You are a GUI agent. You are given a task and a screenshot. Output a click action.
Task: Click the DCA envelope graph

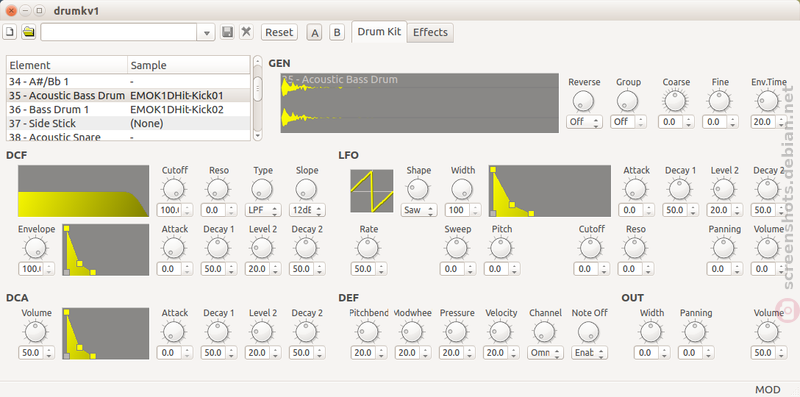106,333
